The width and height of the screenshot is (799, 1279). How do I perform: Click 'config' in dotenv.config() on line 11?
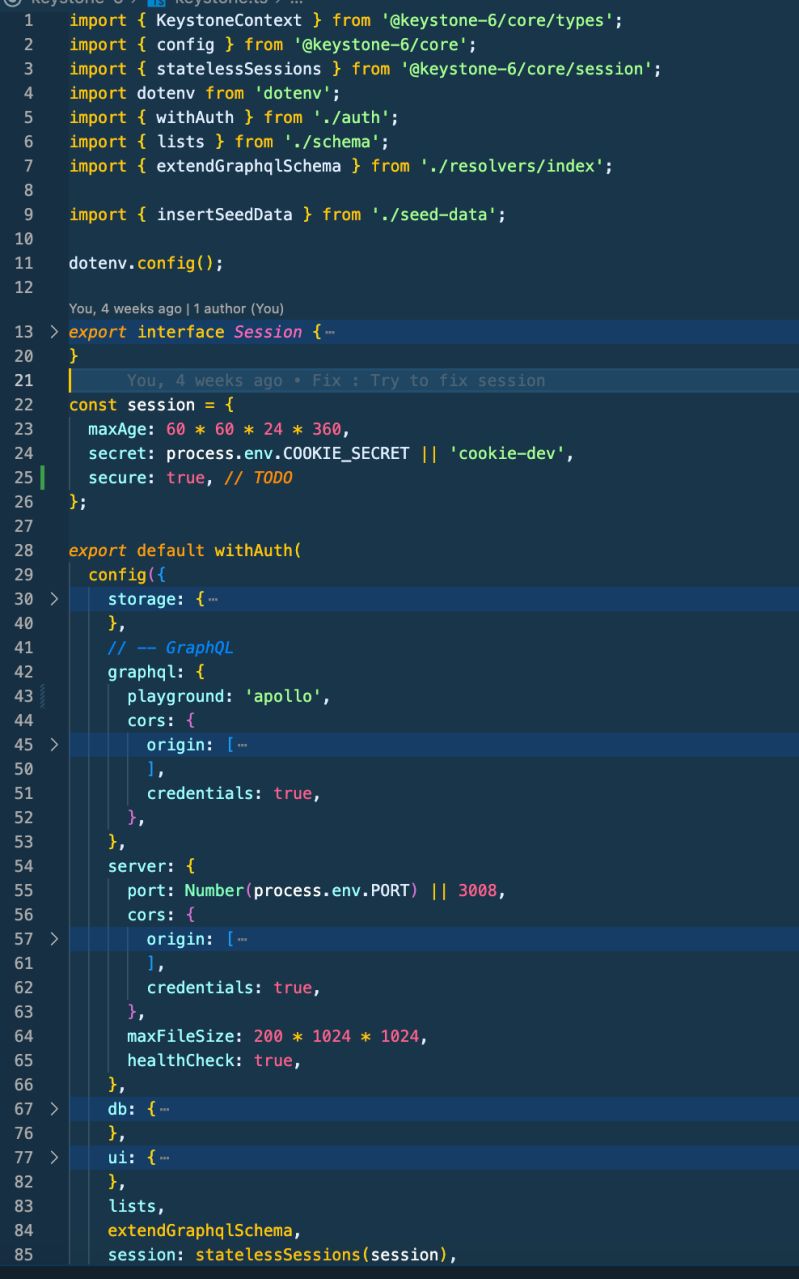point(166,263)
